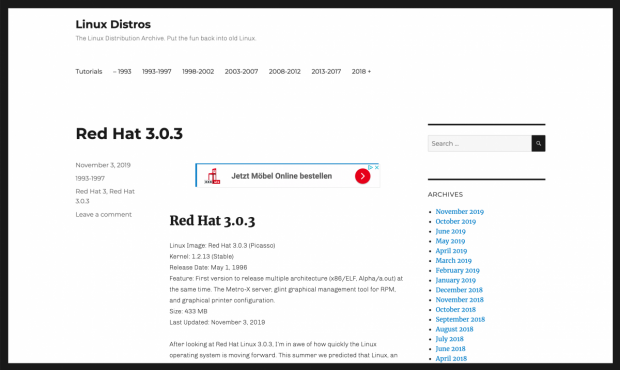This screenshot has height=370, width=620.
Task: Click the "Linux Image: Red Hat 3.0.3 (Picasso)" line
Action: click(222, 245)
